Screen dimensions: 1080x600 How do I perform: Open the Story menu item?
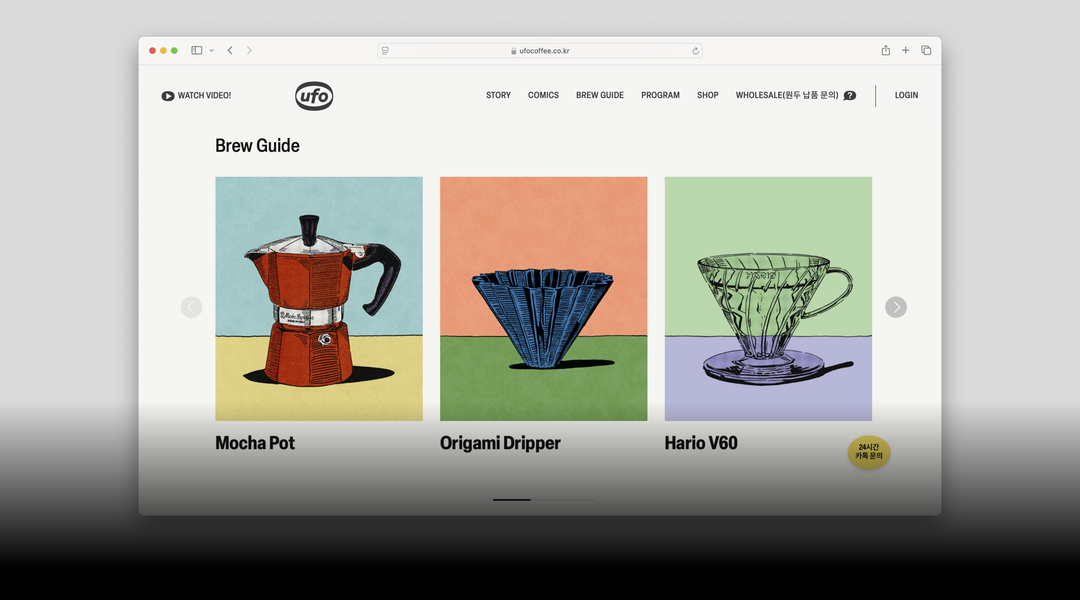click(498, 95)
